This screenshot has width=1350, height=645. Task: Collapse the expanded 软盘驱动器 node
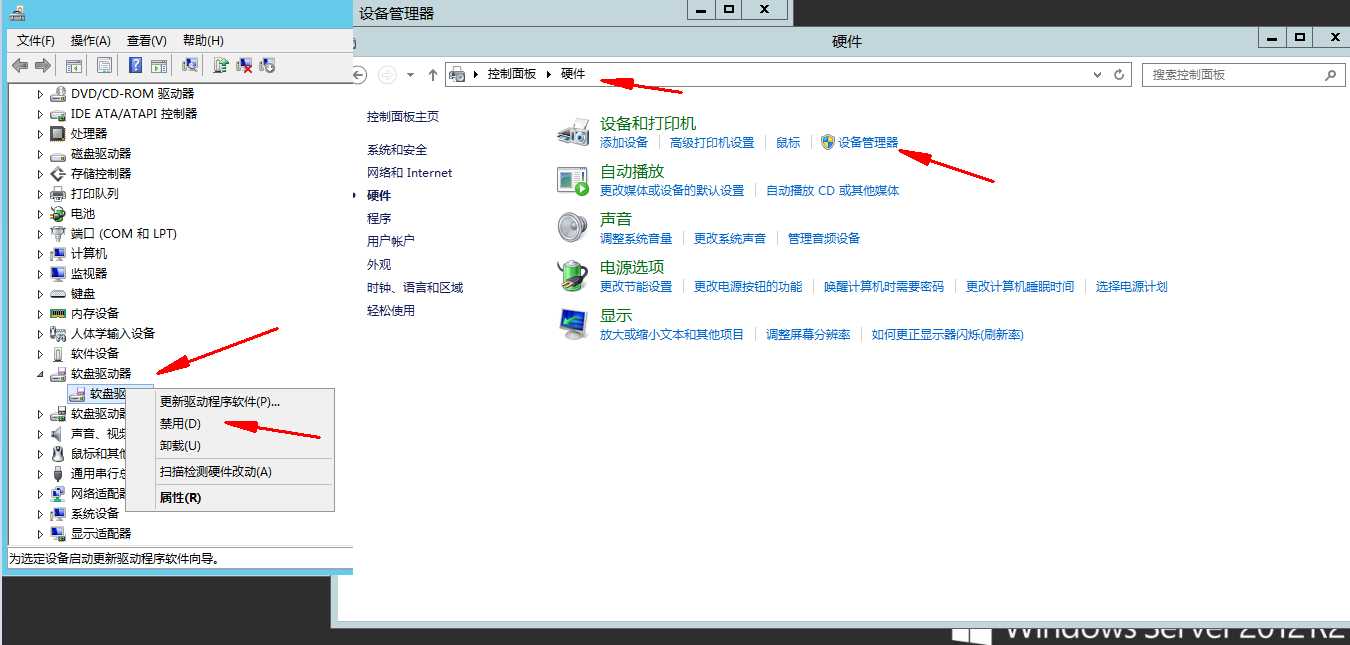41,373
